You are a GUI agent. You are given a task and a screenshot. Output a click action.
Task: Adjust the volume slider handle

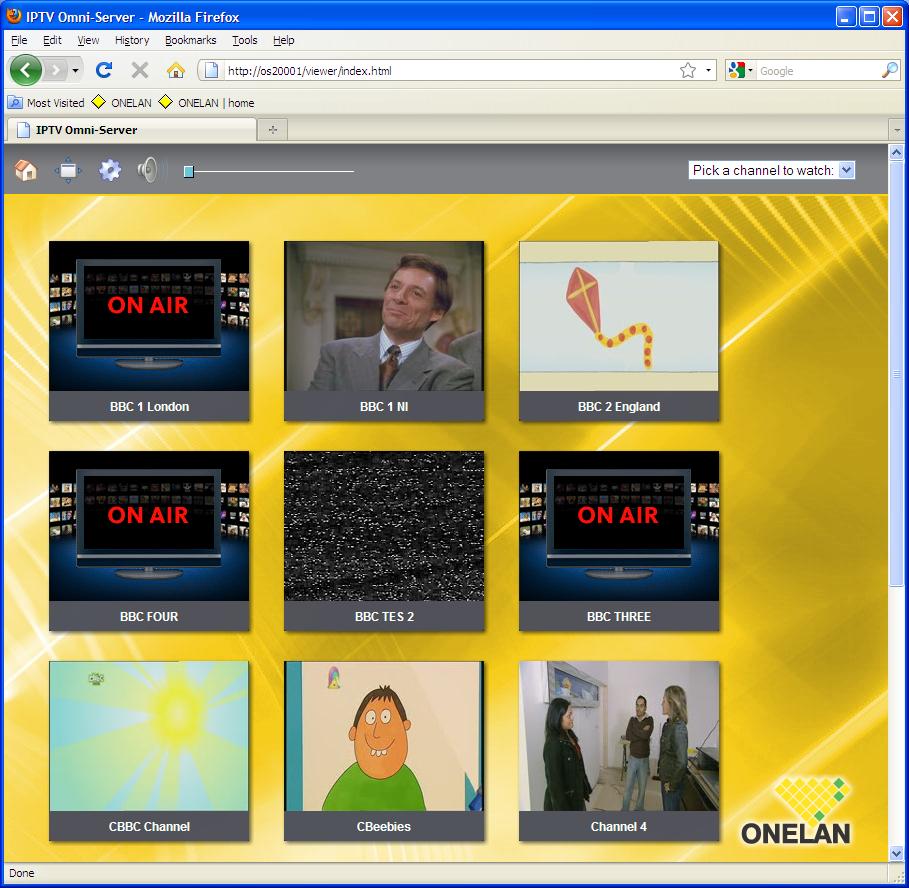coord(188,172)
